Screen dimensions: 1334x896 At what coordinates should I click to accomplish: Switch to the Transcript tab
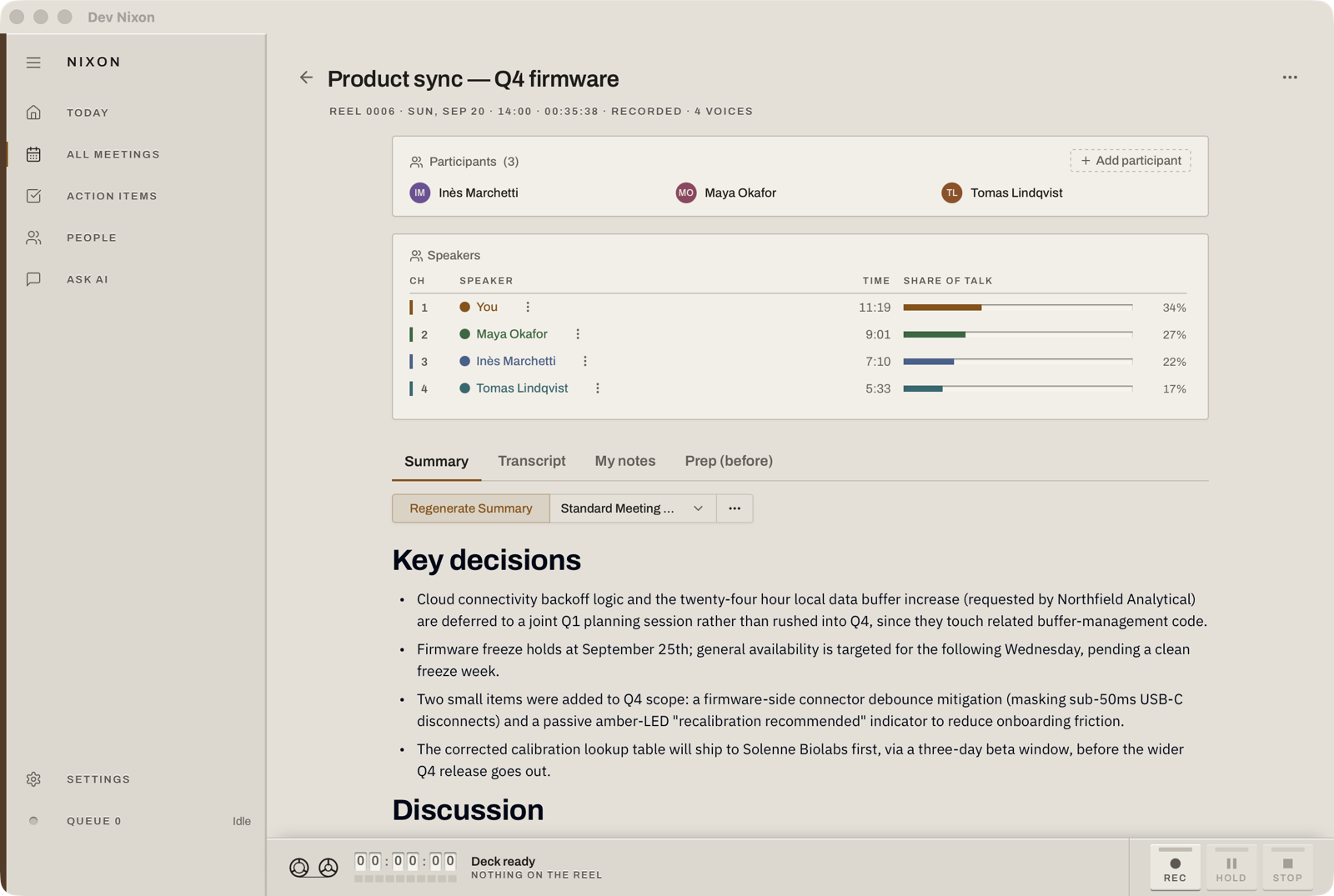pyautogui.click(x=532, y=461)
